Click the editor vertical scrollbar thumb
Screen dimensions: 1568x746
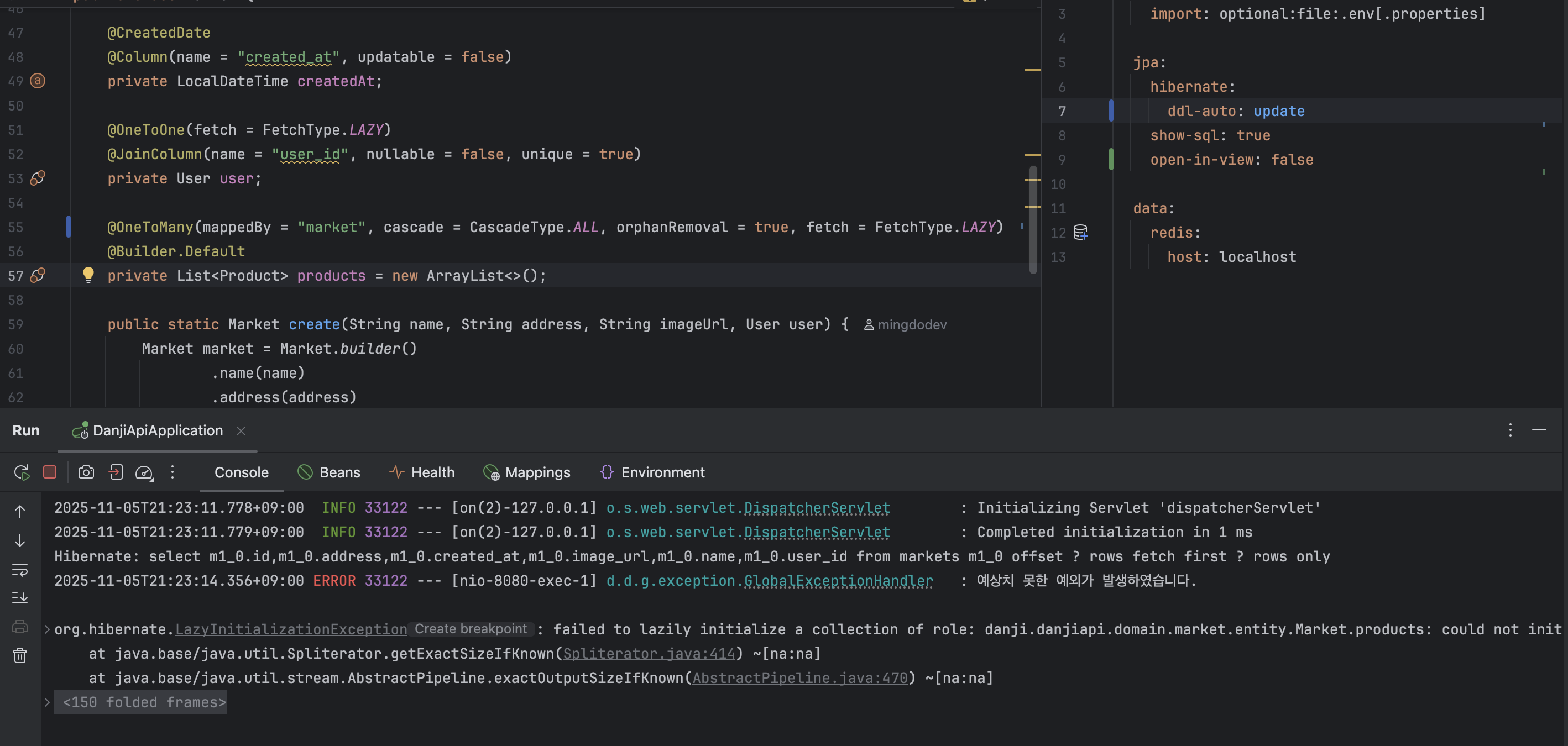pos(1033,219)
